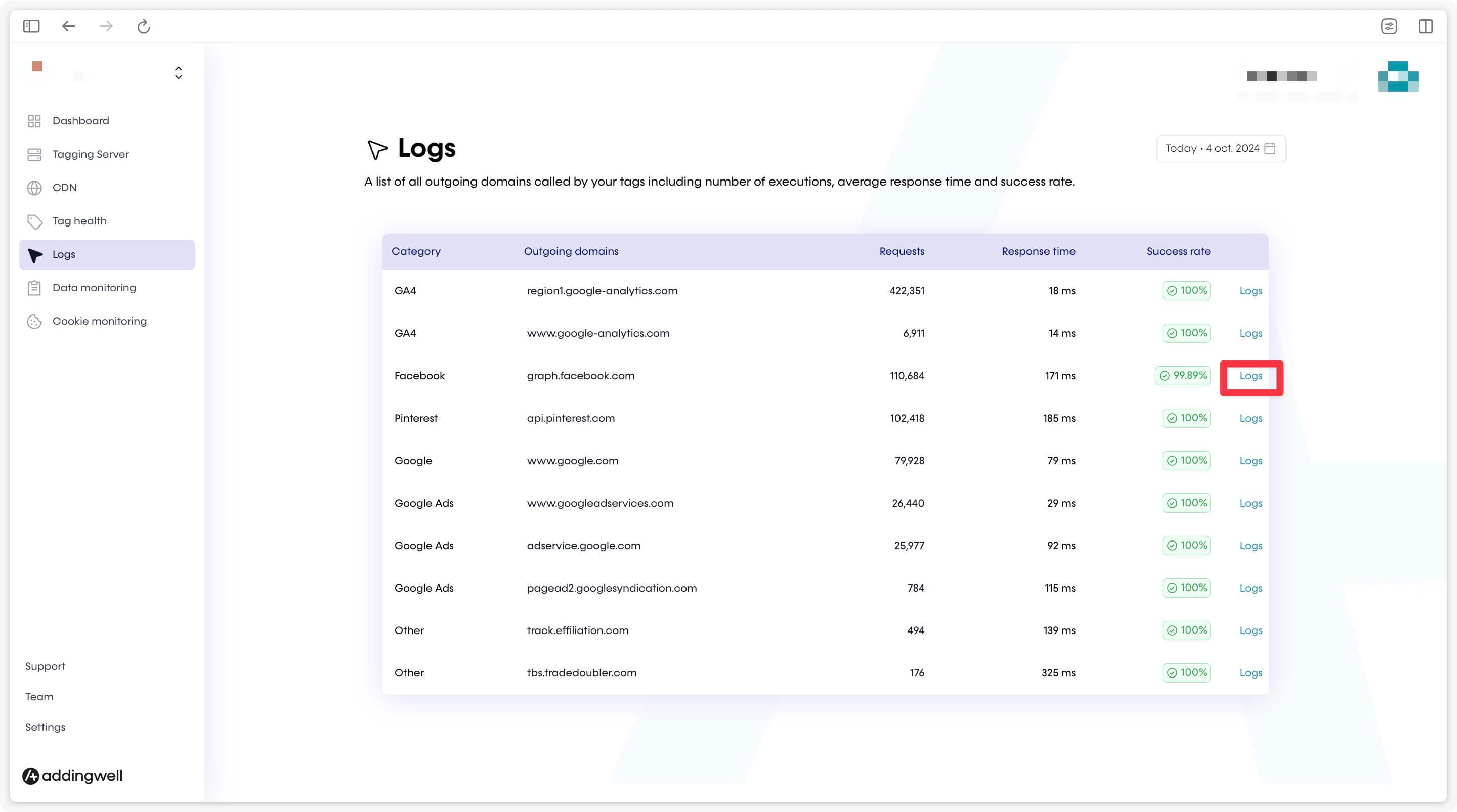Click the Facebook category cell
The height and width of the screenshot is (812, 1457).
pos(419,376)
